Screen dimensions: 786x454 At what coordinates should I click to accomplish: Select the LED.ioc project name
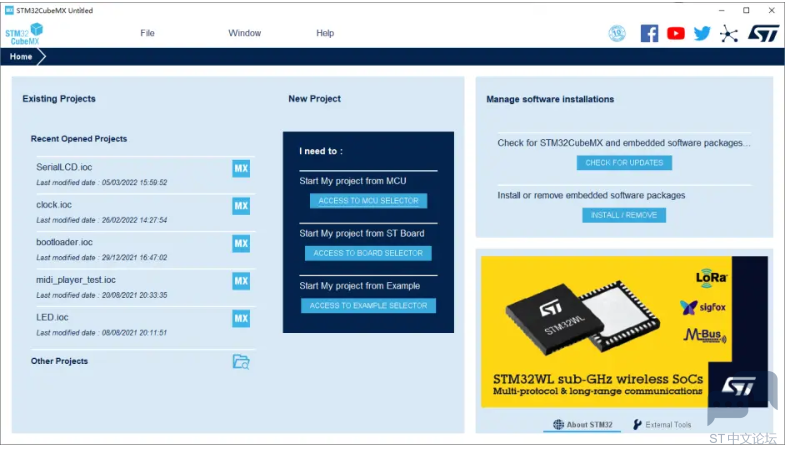[52, 317]
